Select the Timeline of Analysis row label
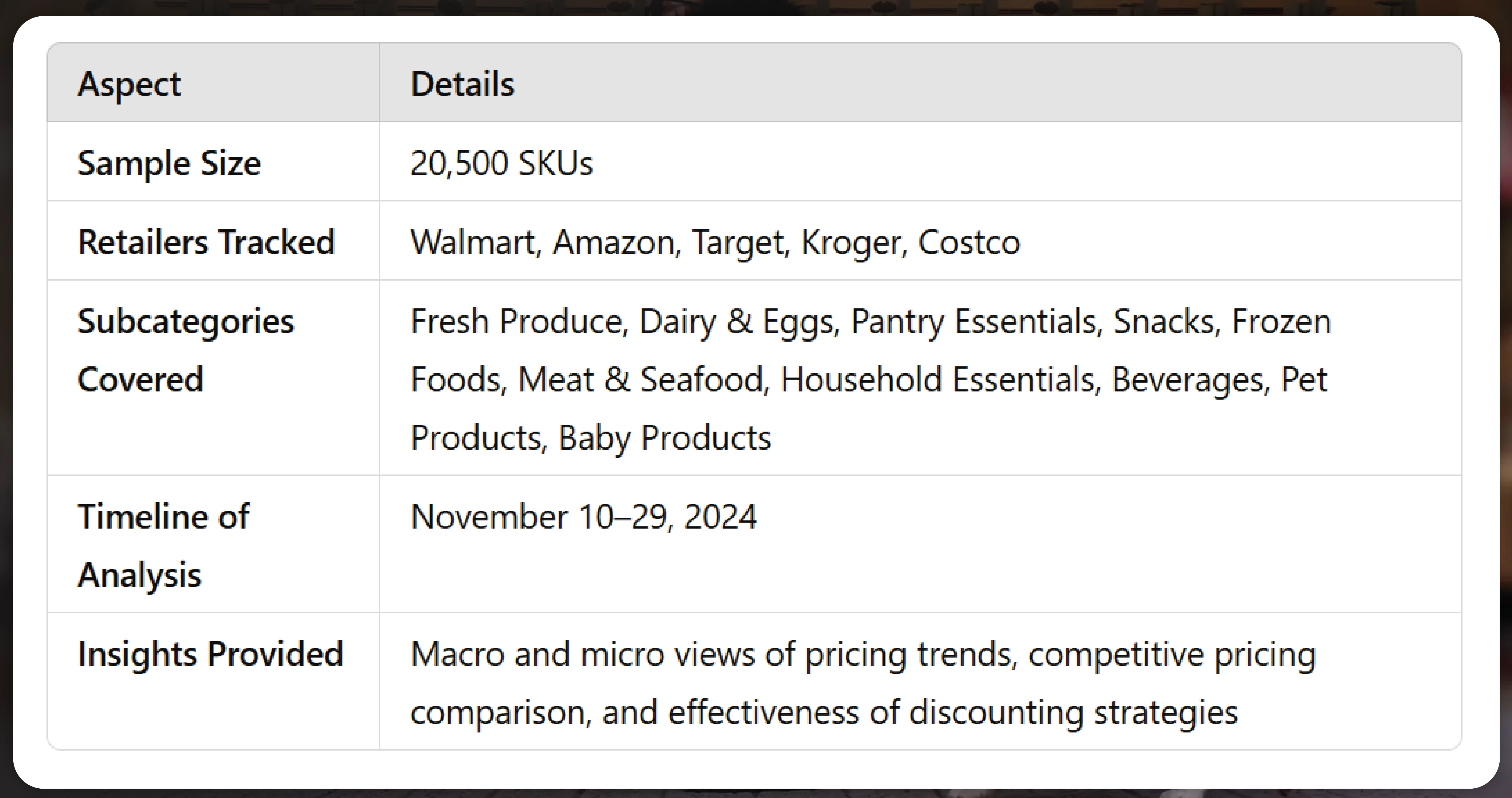The height and width of the screenshot is (798, 1512). 163,545
